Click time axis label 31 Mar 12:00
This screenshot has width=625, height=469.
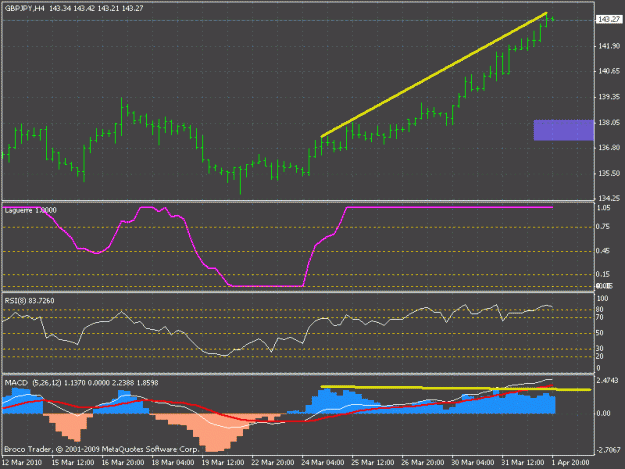(x=523, y=463)
